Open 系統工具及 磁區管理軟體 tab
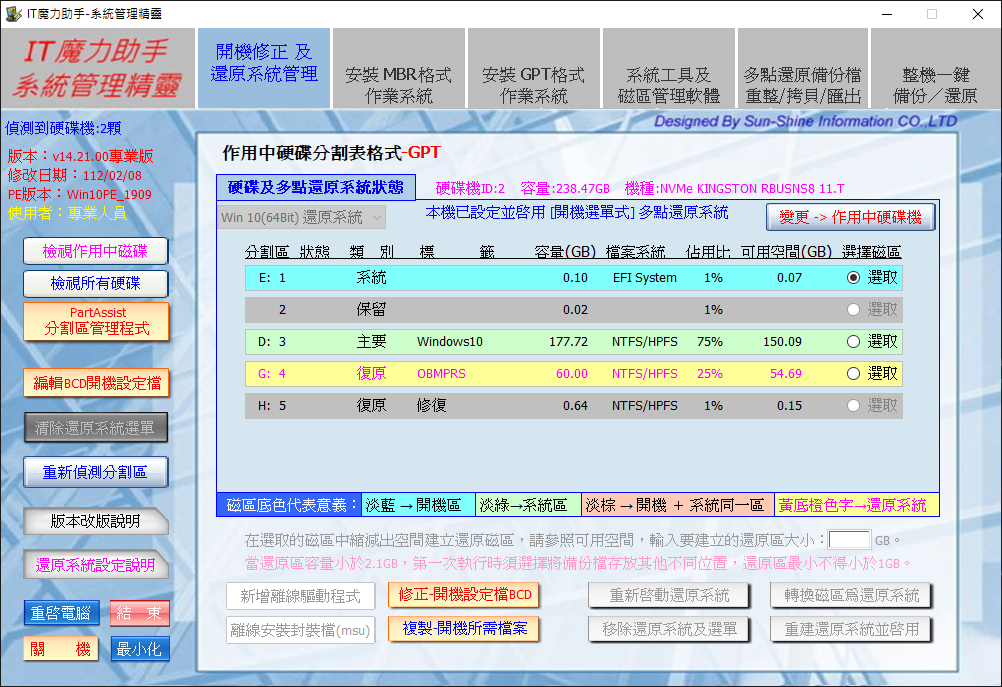1002x687 pixels. 668,85
